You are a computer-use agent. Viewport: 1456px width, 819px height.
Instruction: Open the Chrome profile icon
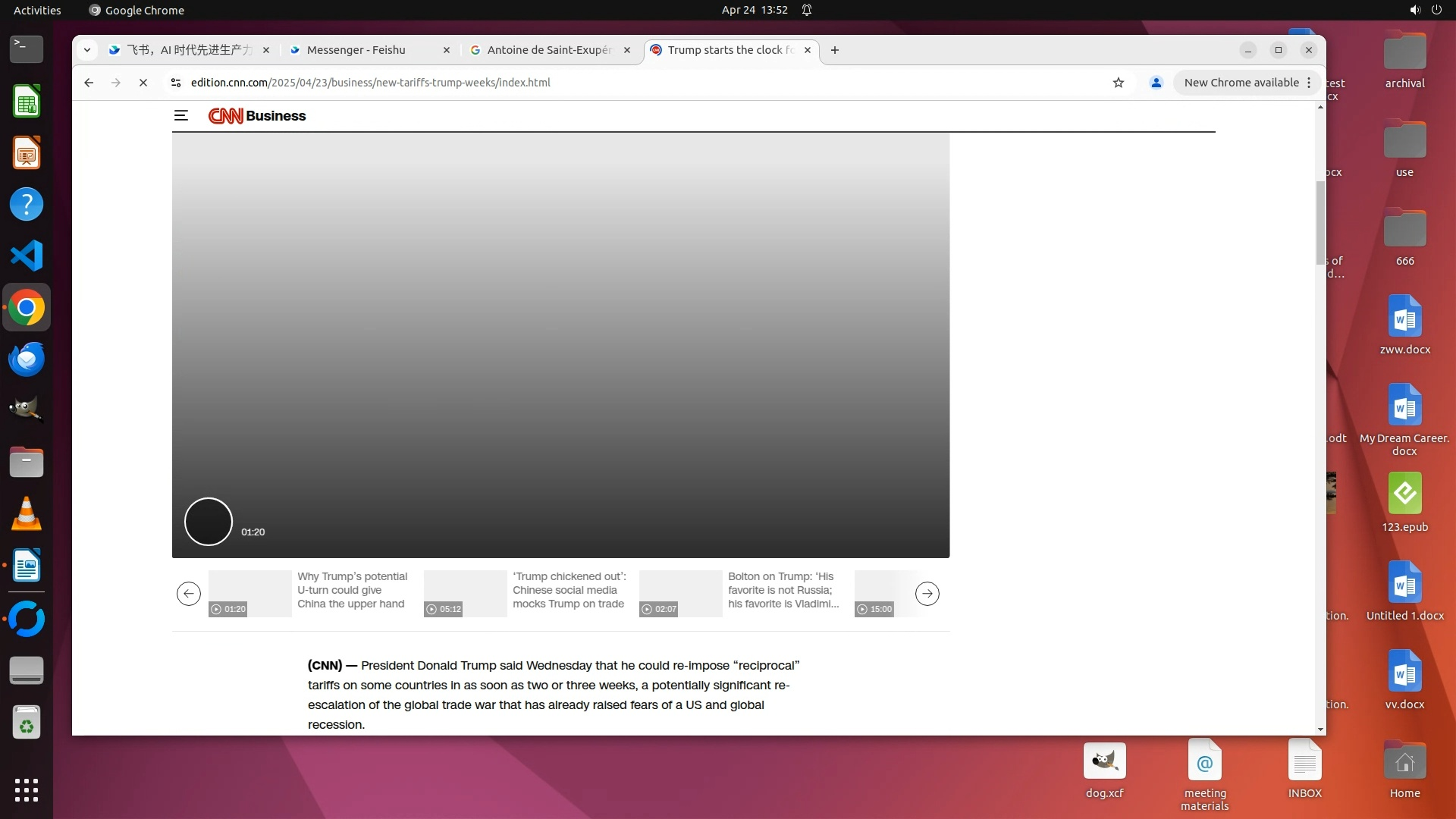coord(1156,83)
